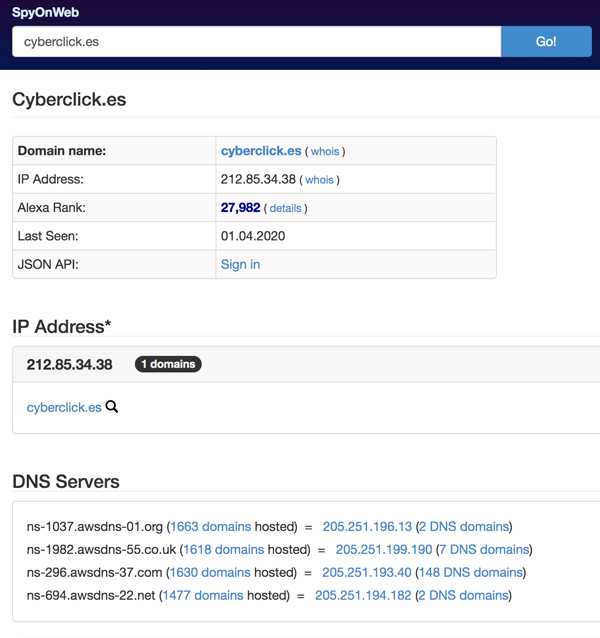Open whois link for IP Address row
Screen dimensions: 600x638
coord(319,180)
